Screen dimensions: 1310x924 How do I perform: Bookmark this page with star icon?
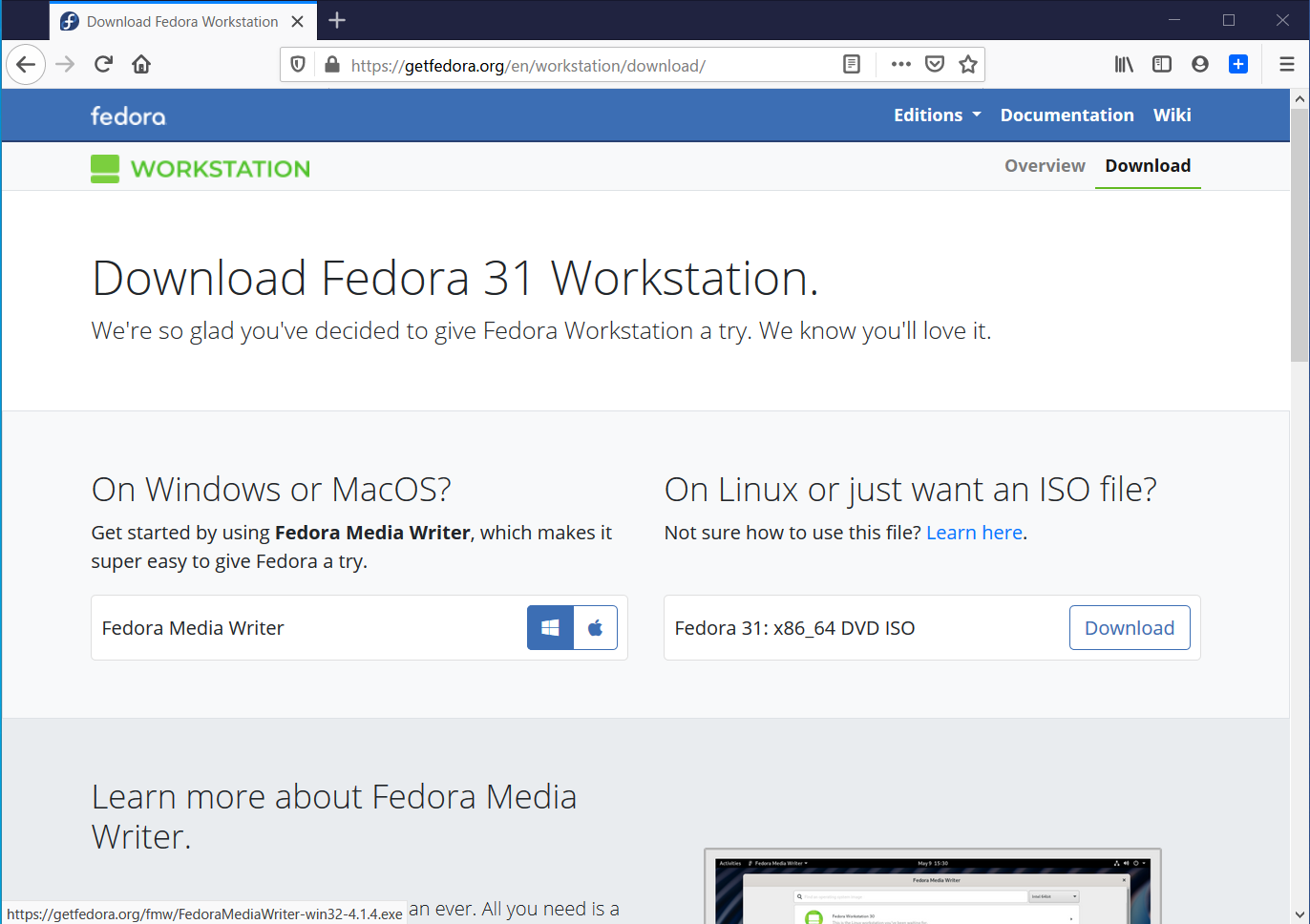968,65
